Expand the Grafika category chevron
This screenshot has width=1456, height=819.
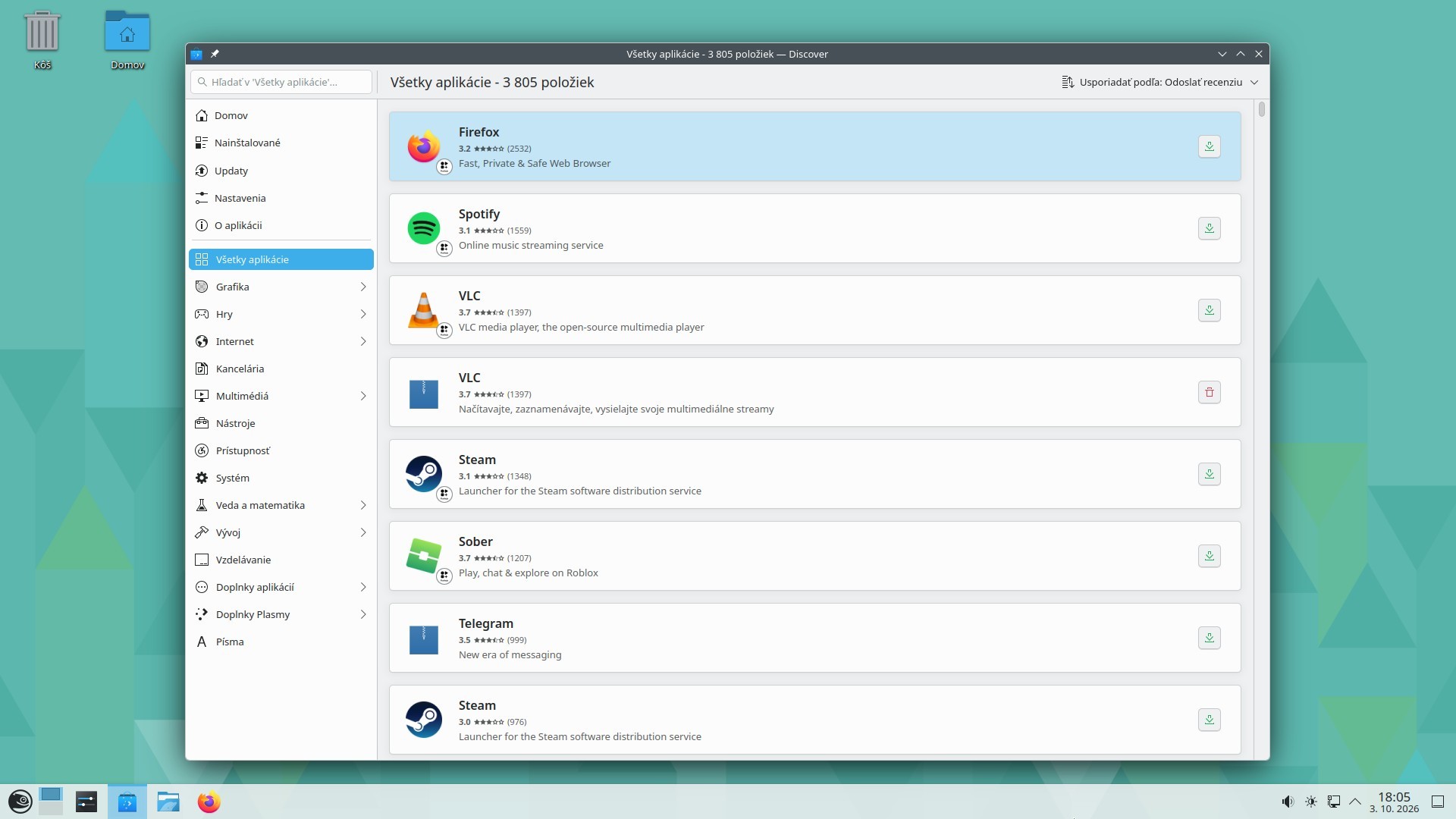pos(363,287)
